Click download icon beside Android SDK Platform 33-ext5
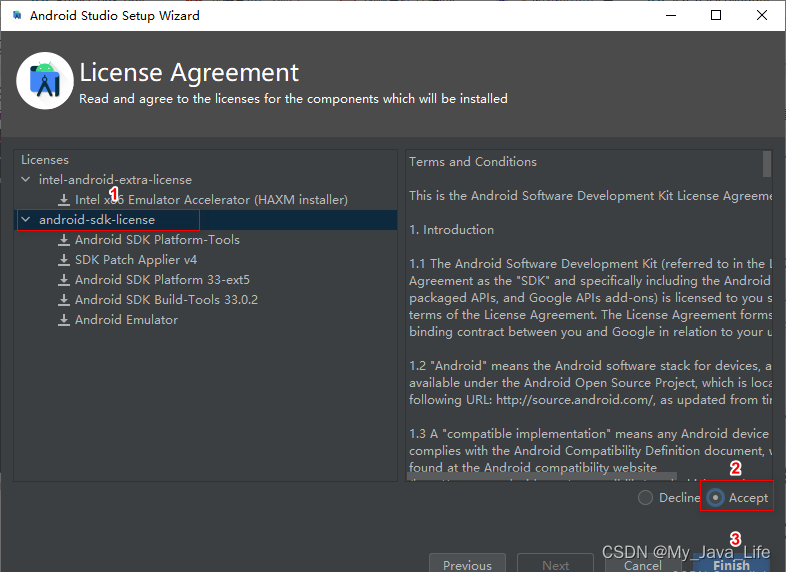Screen dimensions: 786x572 (64, 280)
